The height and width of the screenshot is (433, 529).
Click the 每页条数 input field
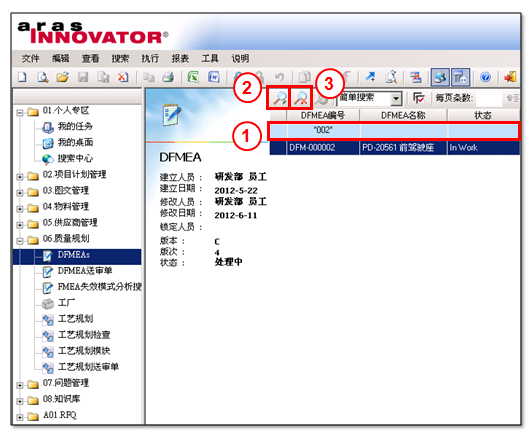[x=489, y=99]
